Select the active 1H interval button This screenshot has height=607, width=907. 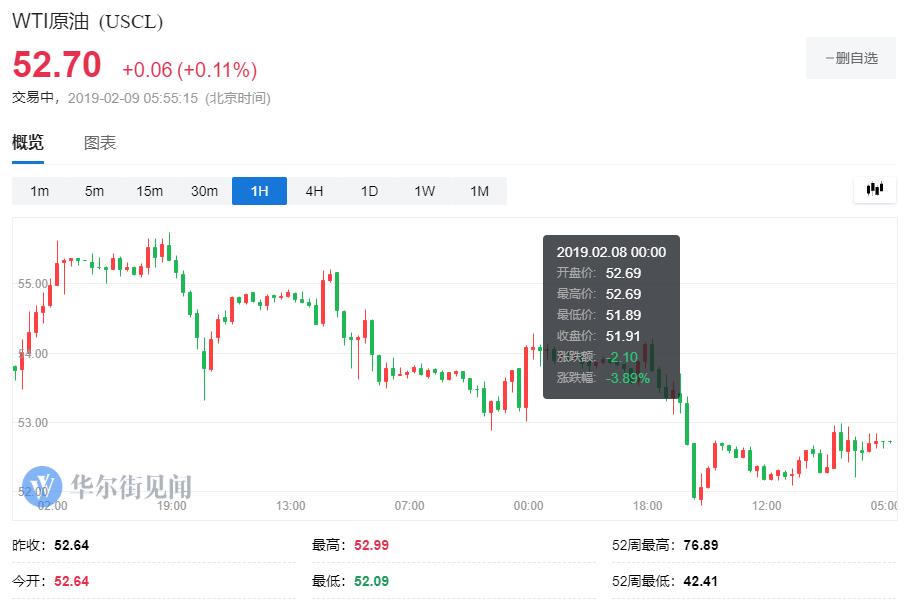coord(259,191)
